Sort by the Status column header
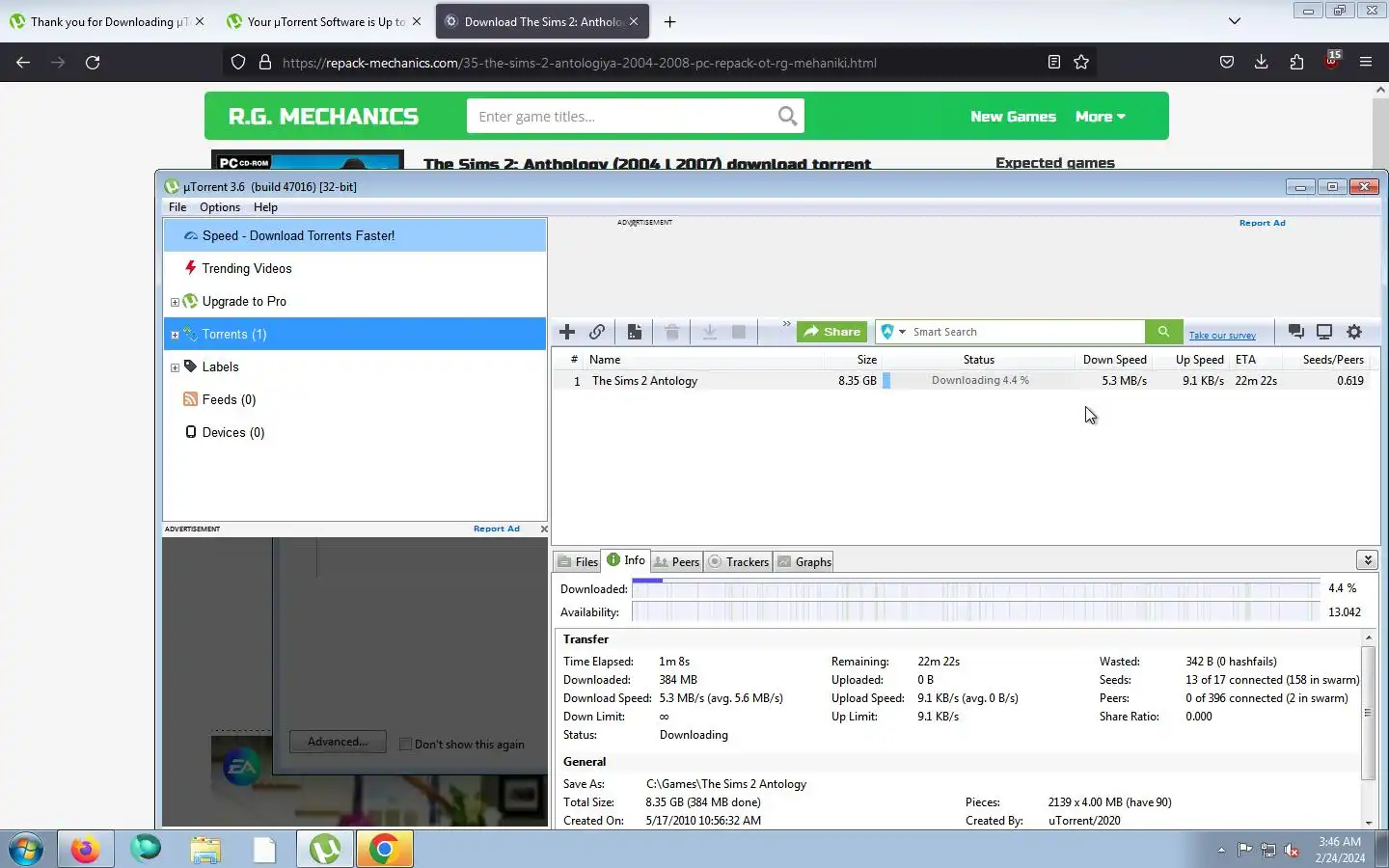The image size is (1389, 868). [978, 360]
